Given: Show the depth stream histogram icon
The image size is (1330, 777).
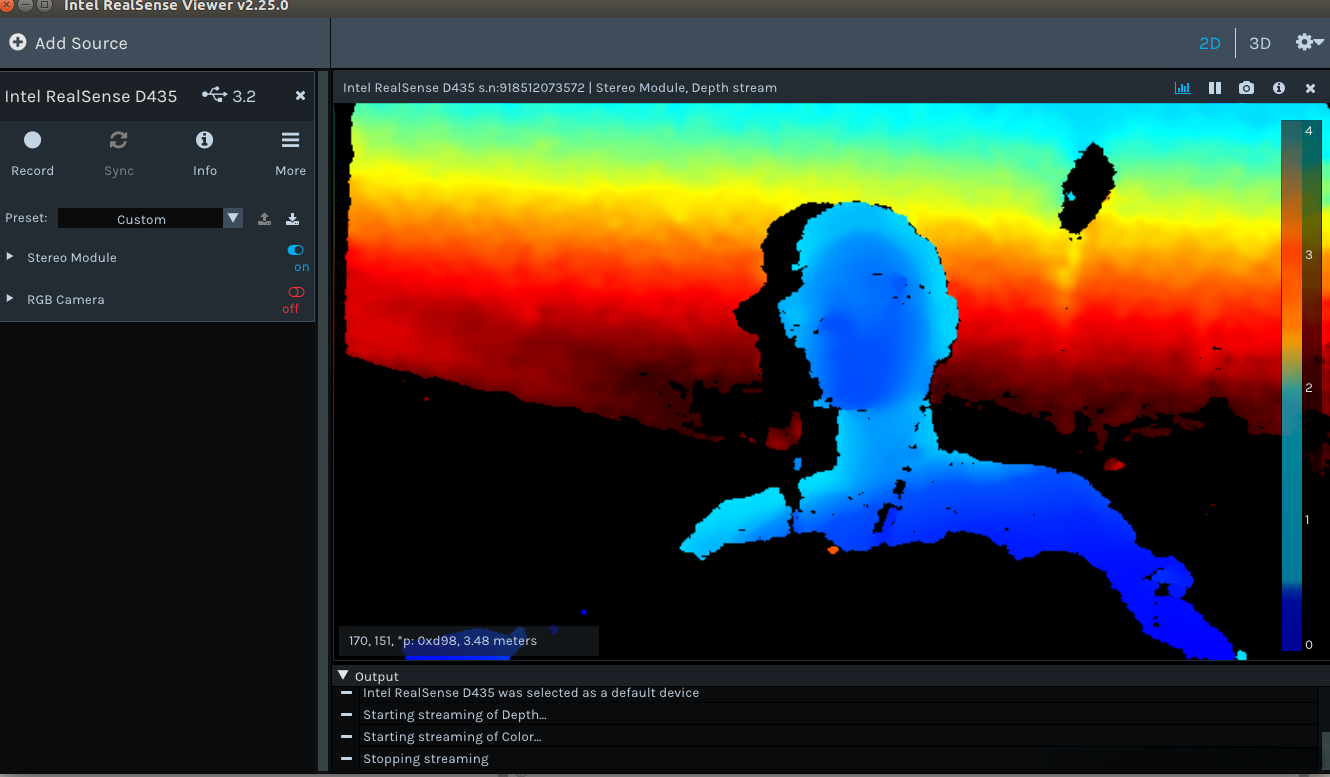Looking at the screenshot, I should [x=1183, y=88].
